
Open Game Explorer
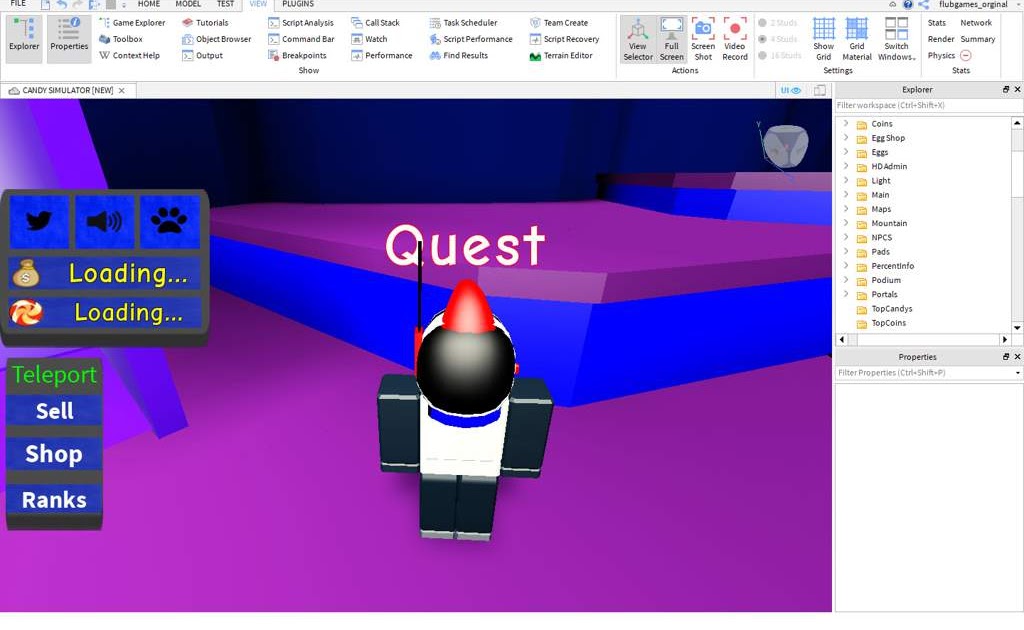[x=132, y=23]
